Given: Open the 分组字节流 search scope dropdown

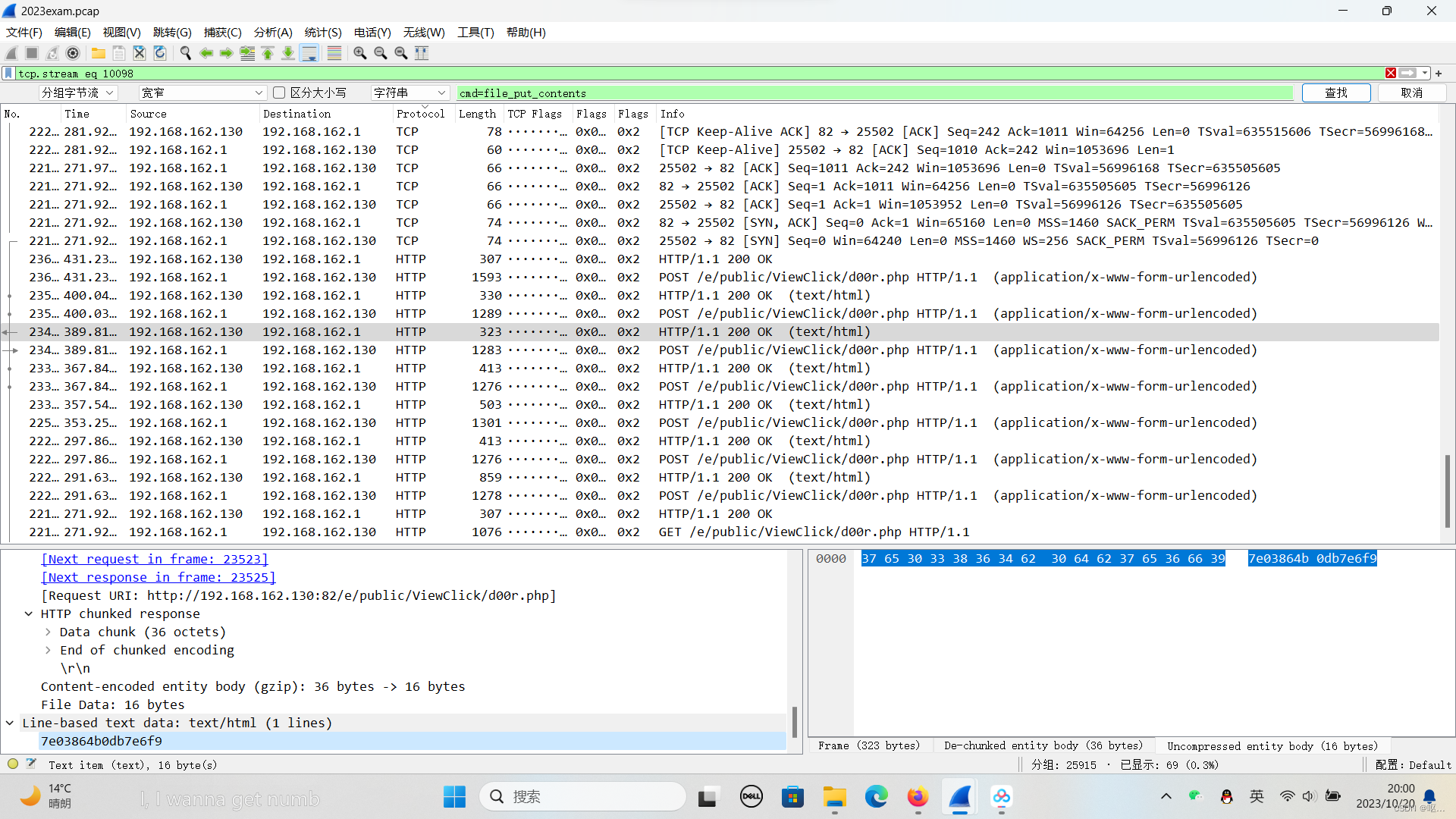Looking at the screenshot, I should pyautogui.click(x=78, y=93).
